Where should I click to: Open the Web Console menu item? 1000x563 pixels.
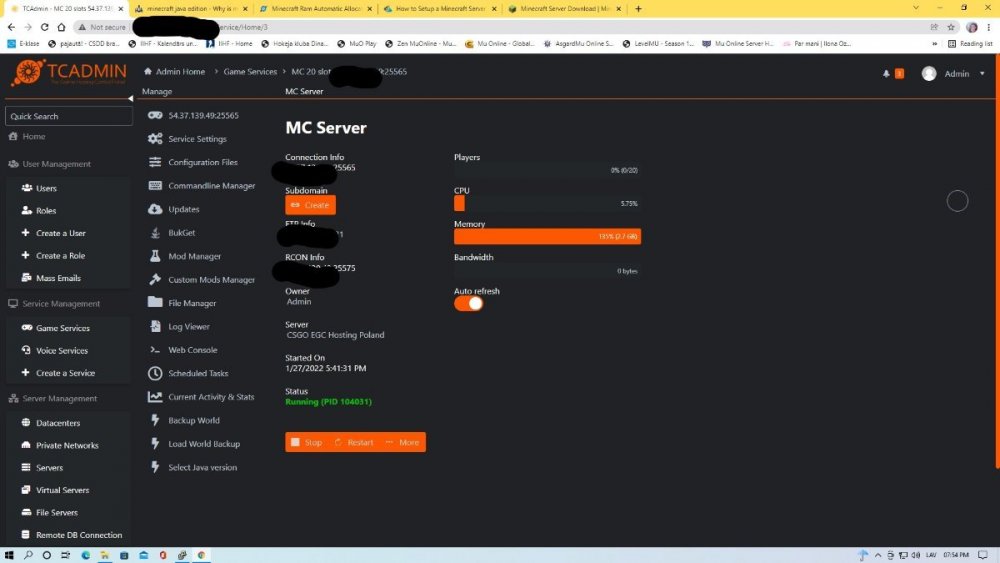point(192,350)
